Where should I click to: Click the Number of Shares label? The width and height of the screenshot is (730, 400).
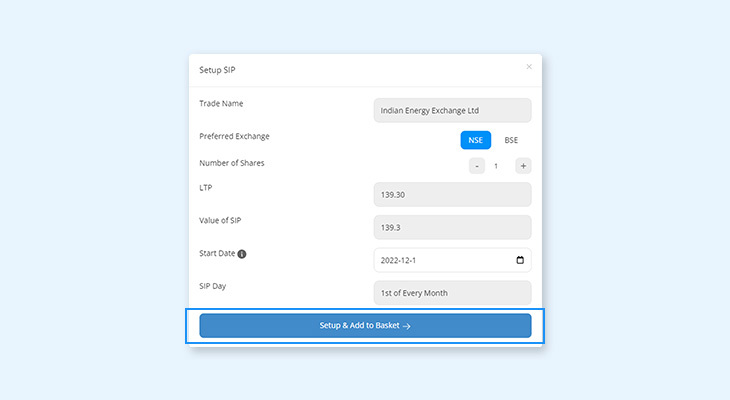pyautogui.click(x=232, y=163)
